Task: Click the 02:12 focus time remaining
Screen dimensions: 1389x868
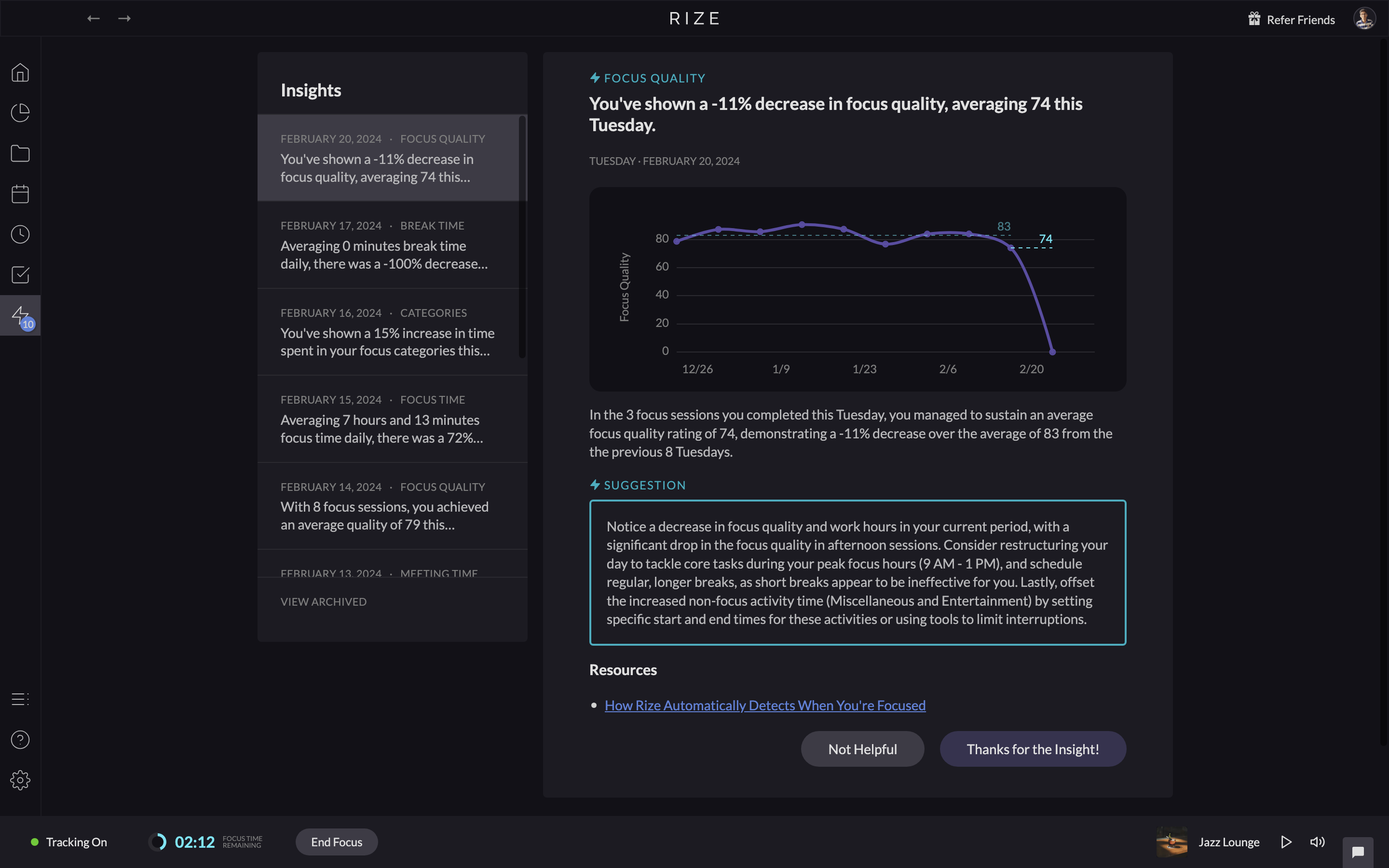Action: pyautogui.click(x=194, y=841)
